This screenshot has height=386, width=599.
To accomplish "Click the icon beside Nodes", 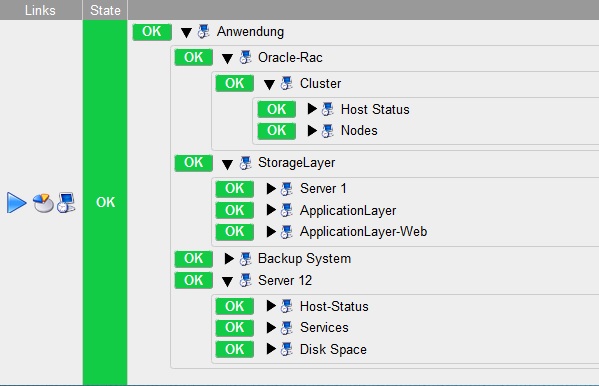I will tap(328, 131).
